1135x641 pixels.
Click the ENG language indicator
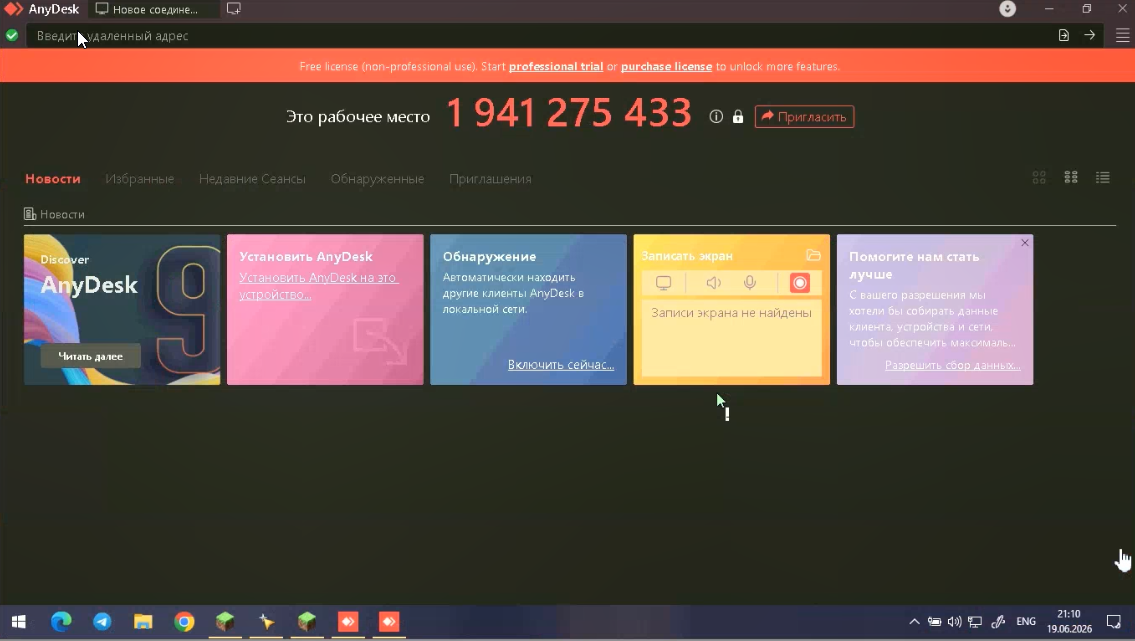pos(1026,621)
